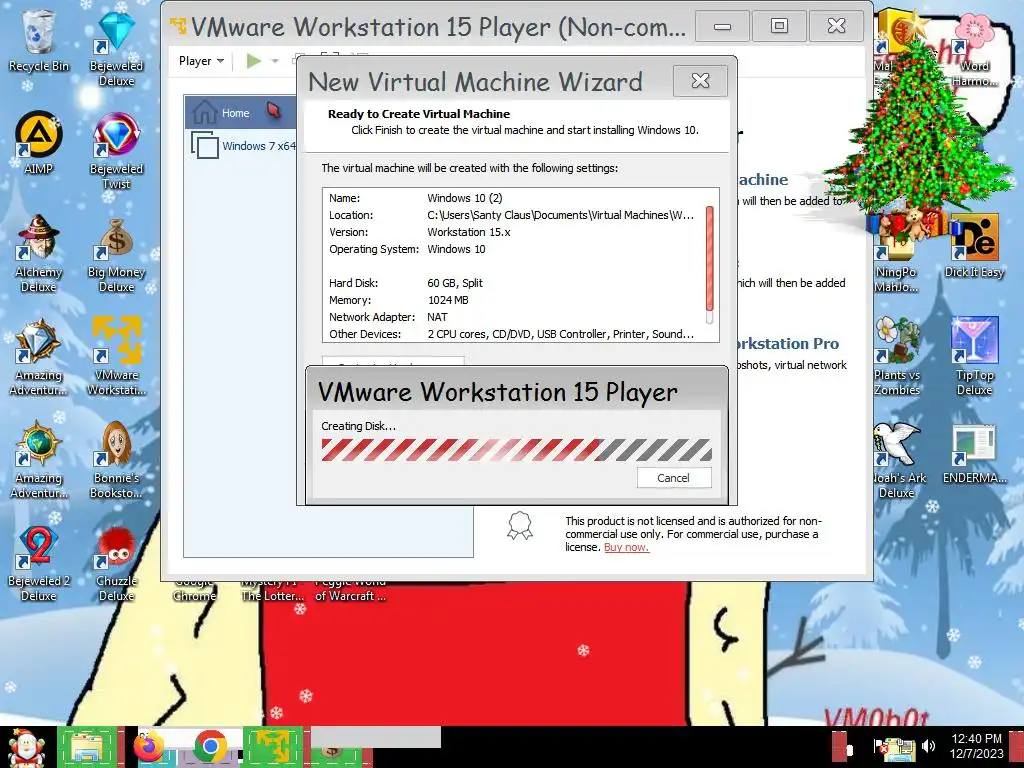The image size is (1024, 768).
Task: Open the Bejeweled Twist desktop shortcut
Action: pos(116,150)
